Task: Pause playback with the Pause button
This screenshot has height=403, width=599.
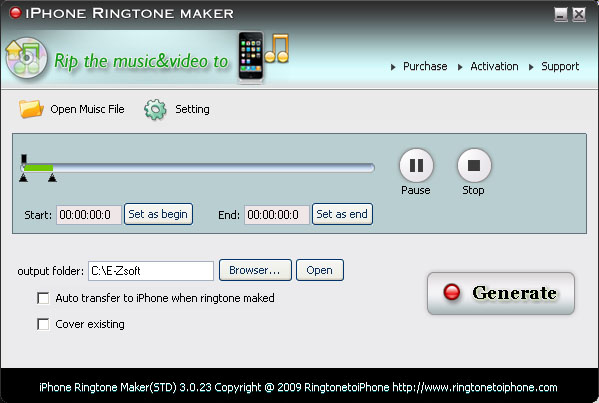Action: pyautogui.click(x=416, y=165)
